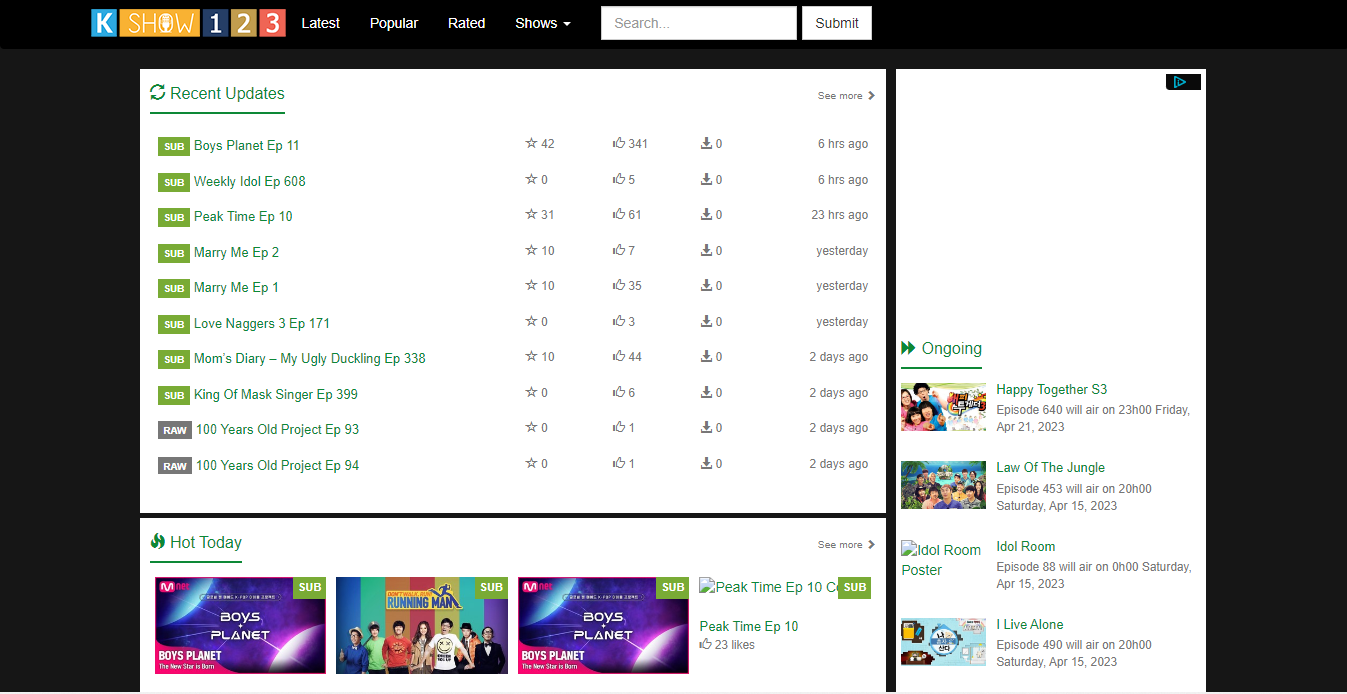The image size is (1347, 694).
Task: Click thumbs-up icon beside 23 likes
Action: (706, 645)
